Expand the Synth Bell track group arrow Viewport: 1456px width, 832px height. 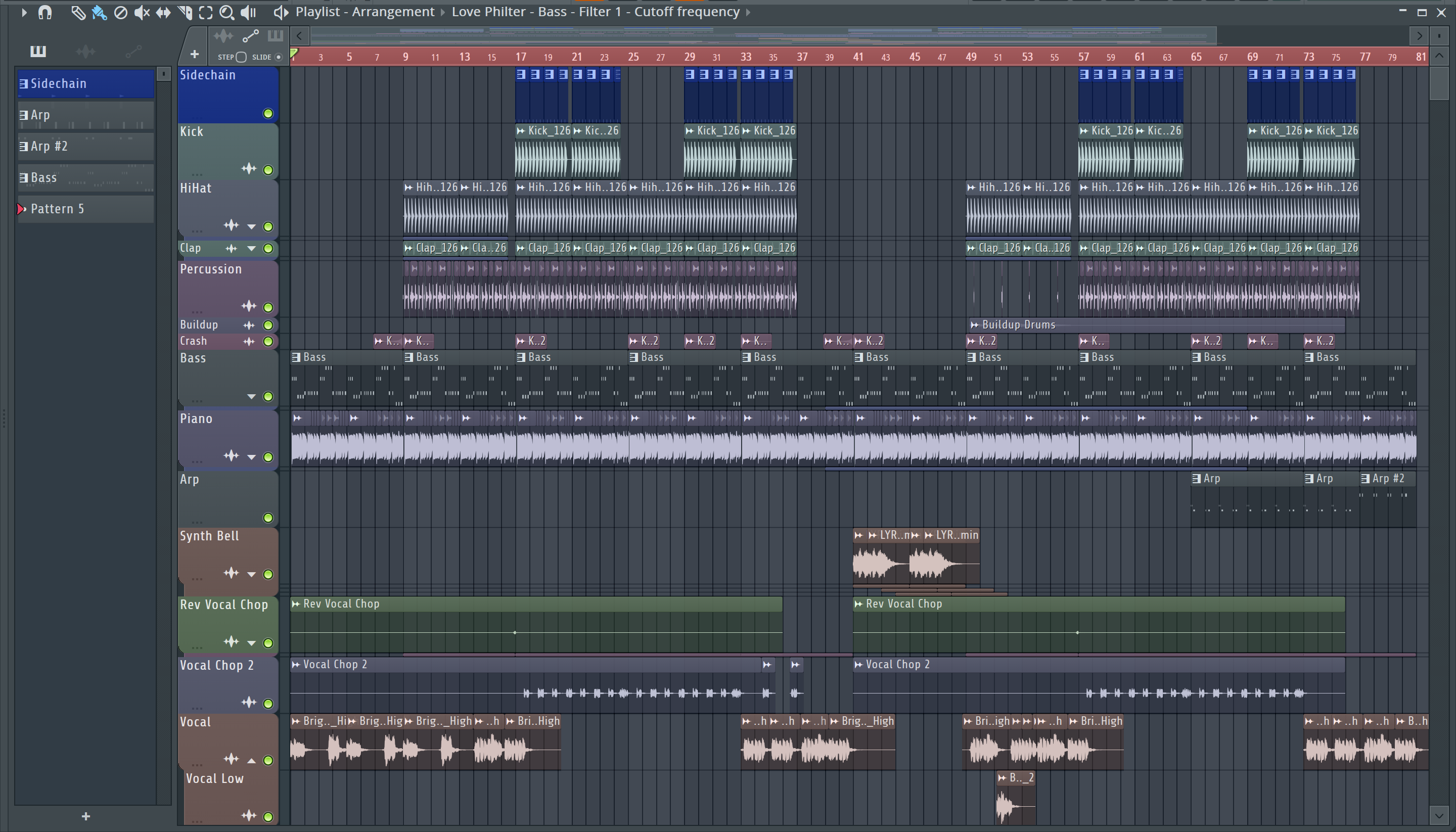click(251, 574)
